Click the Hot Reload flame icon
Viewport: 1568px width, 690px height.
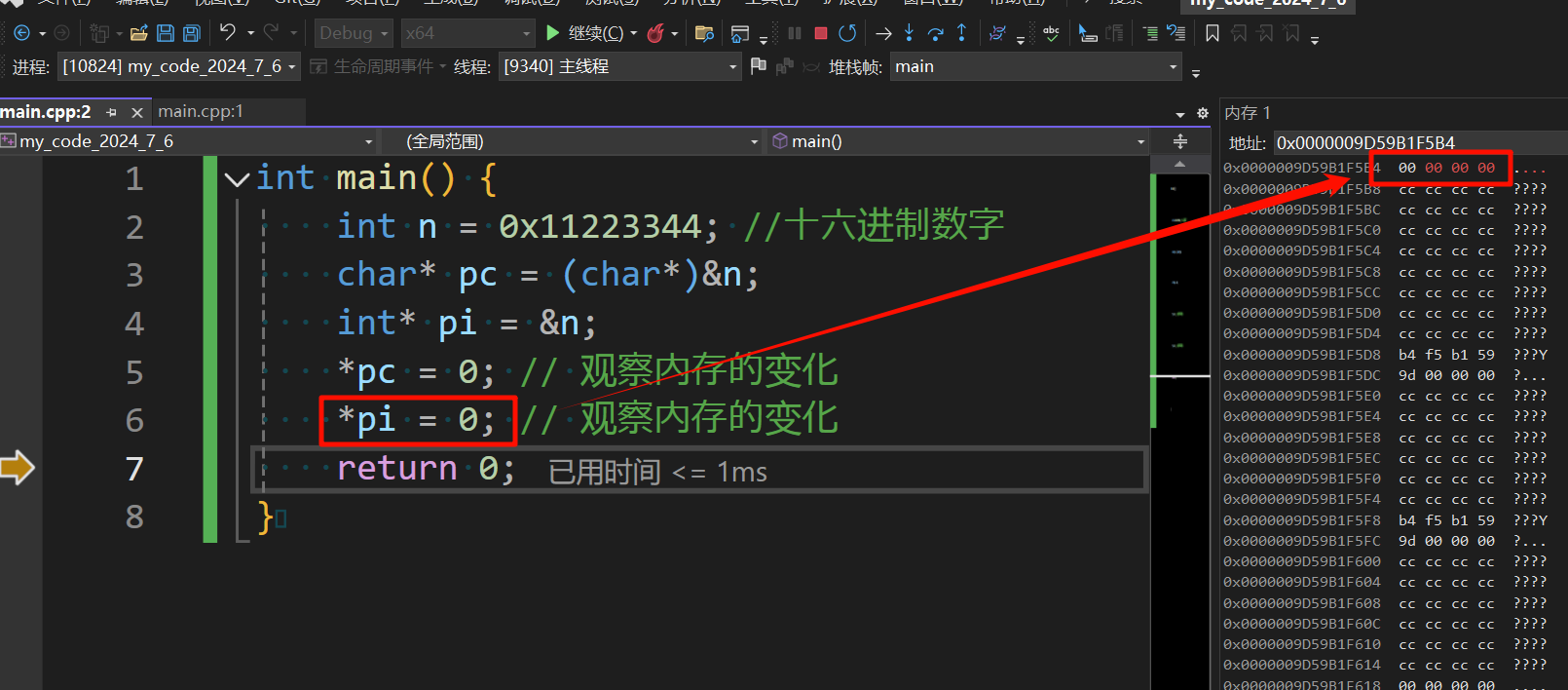pos(655,33)
